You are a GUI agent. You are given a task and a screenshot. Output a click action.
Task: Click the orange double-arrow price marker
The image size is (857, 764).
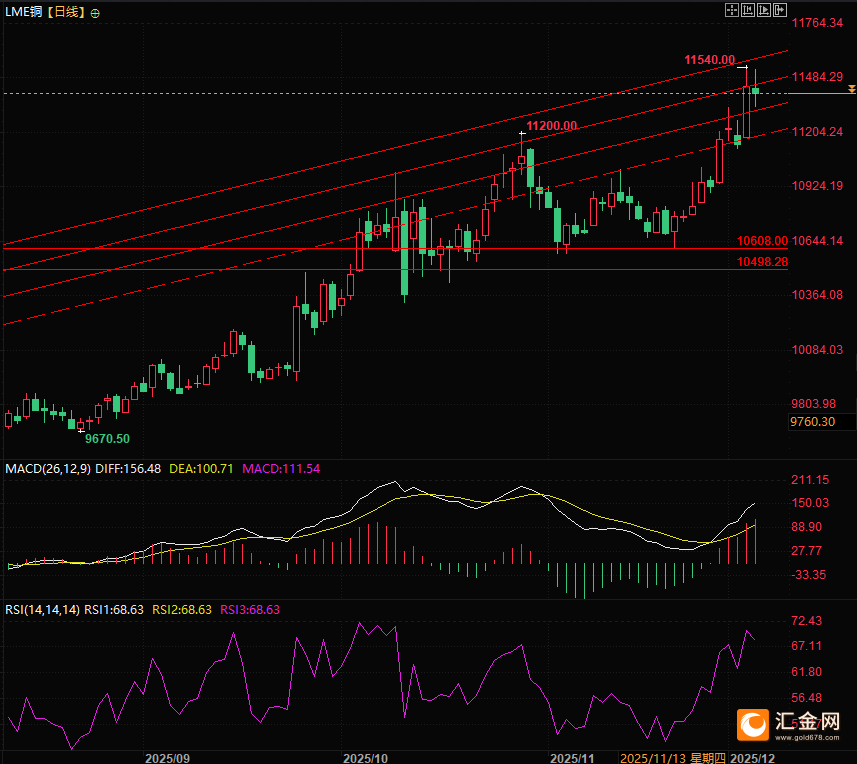pyautogui.click(x=851, y=90)
